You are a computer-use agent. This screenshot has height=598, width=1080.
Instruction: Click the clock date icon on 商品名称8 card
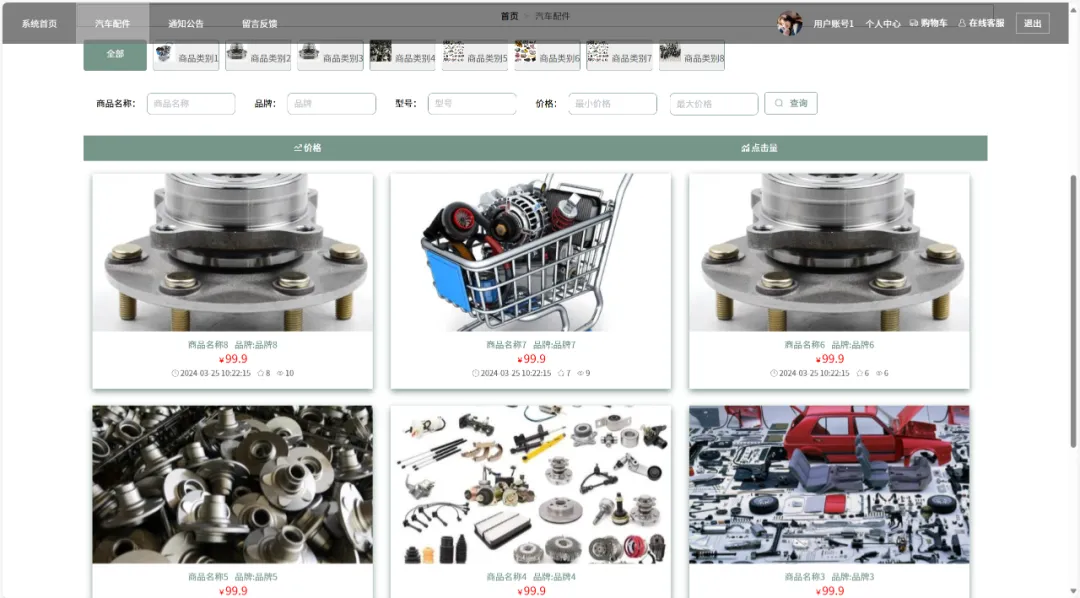[176, 373]
